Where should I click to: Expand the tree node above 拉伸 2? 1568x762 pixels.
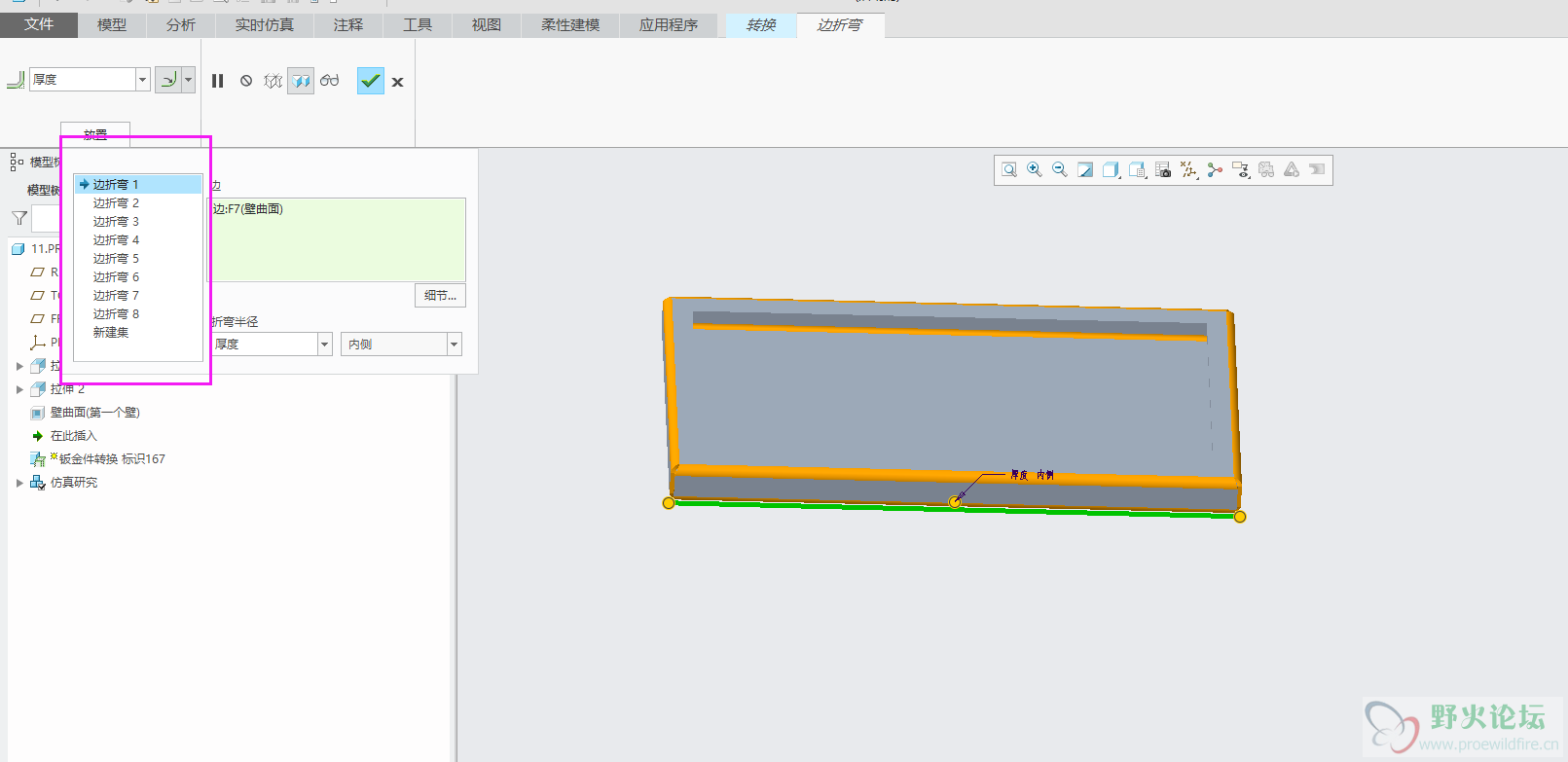[19, 366]
